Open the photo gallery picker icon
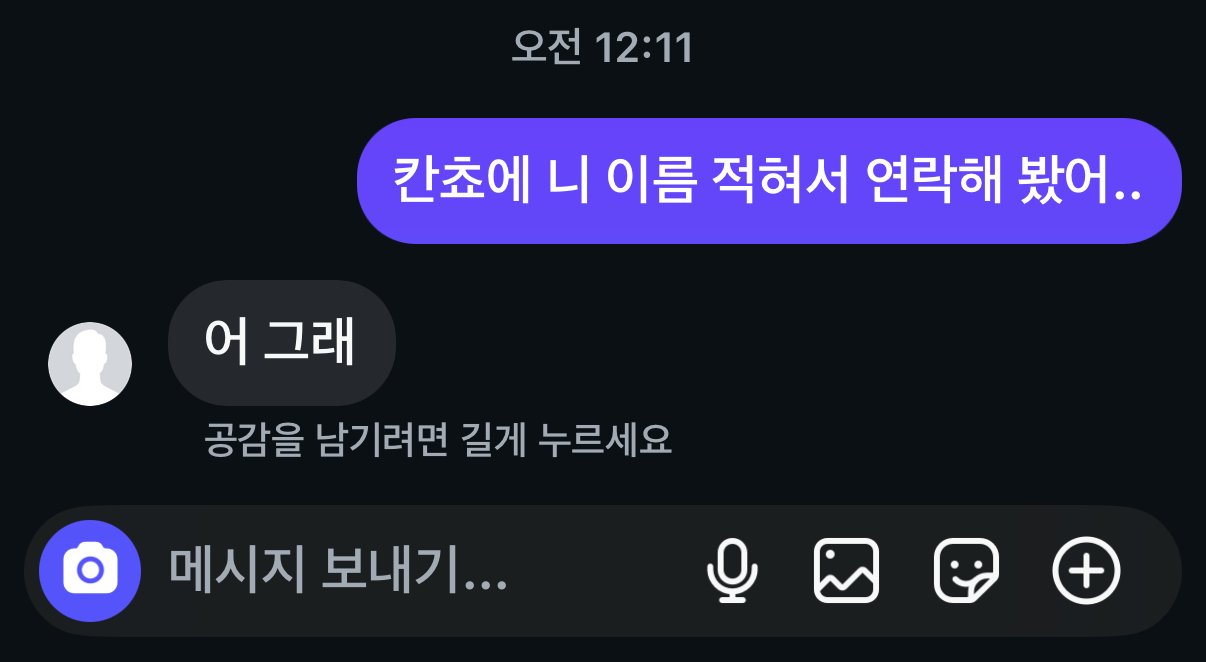Viewport: 1206px width, 662px height. [x=847, y=571]
